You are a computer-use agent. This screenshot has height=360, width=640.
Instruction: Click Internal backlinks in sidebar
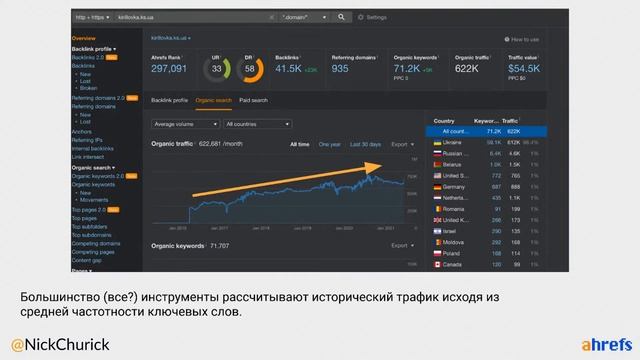(93, 149)
